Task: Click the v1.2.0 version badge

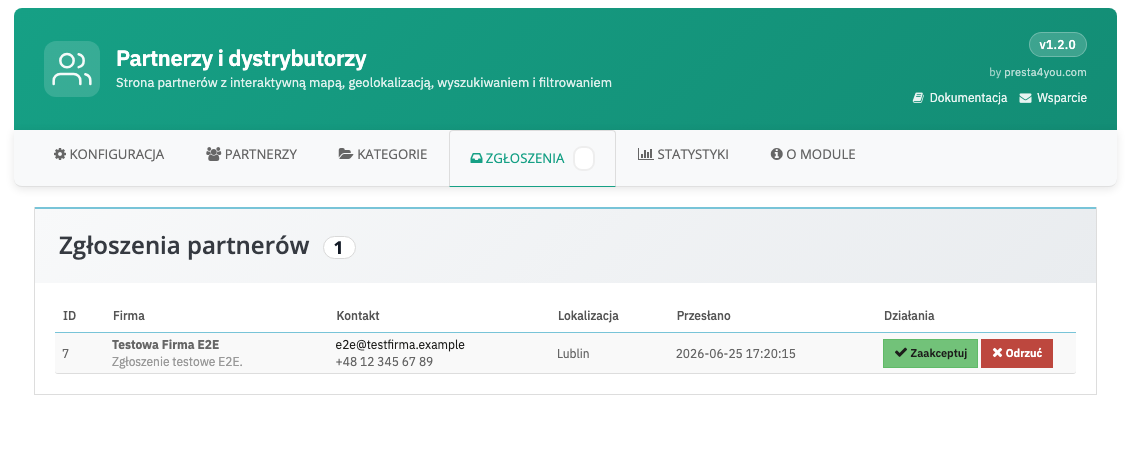Action: click(x=1058, y=45)
